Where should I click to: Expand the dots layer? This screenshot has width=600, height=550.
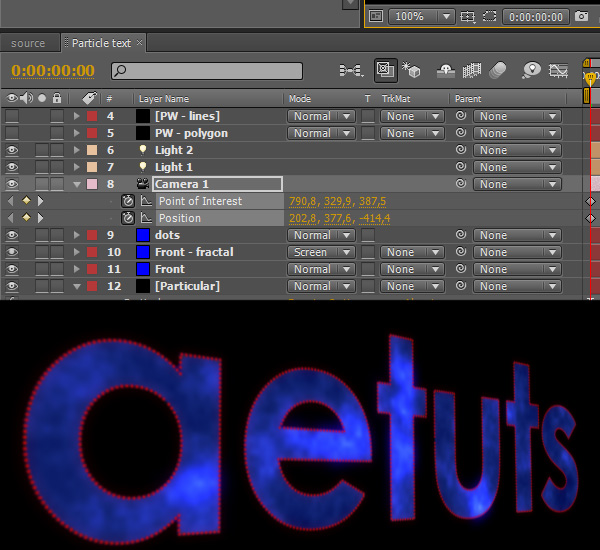77,235
